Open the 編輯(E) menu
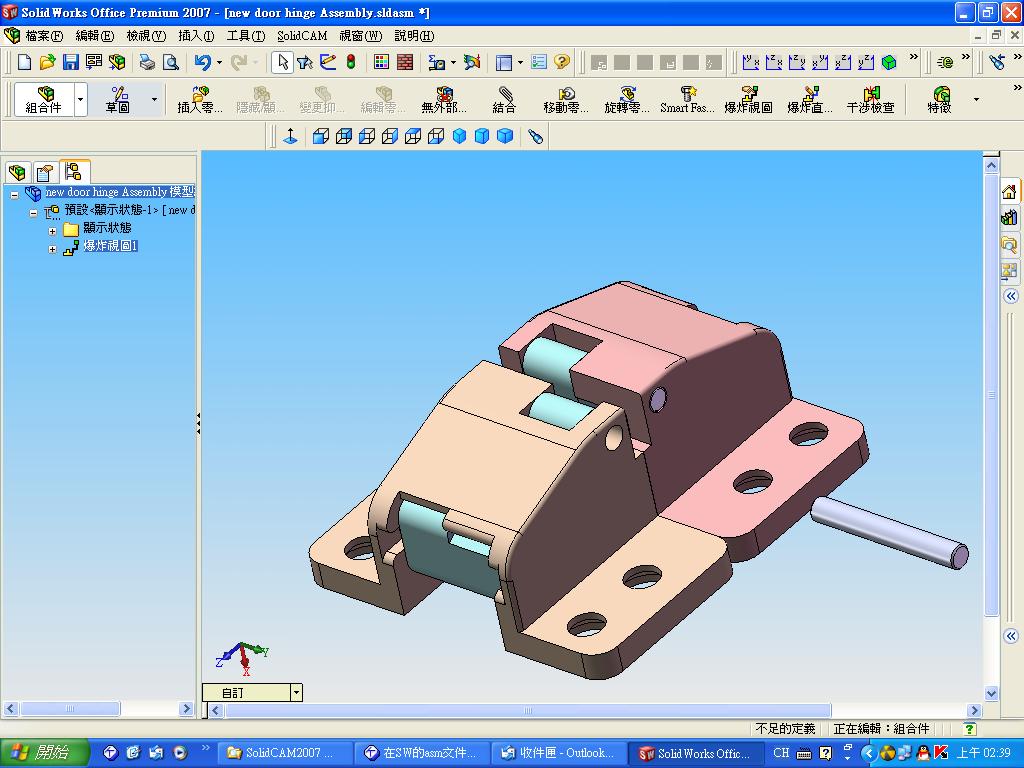The width and height of the screenshot is (1024, 768). point(94,36)
